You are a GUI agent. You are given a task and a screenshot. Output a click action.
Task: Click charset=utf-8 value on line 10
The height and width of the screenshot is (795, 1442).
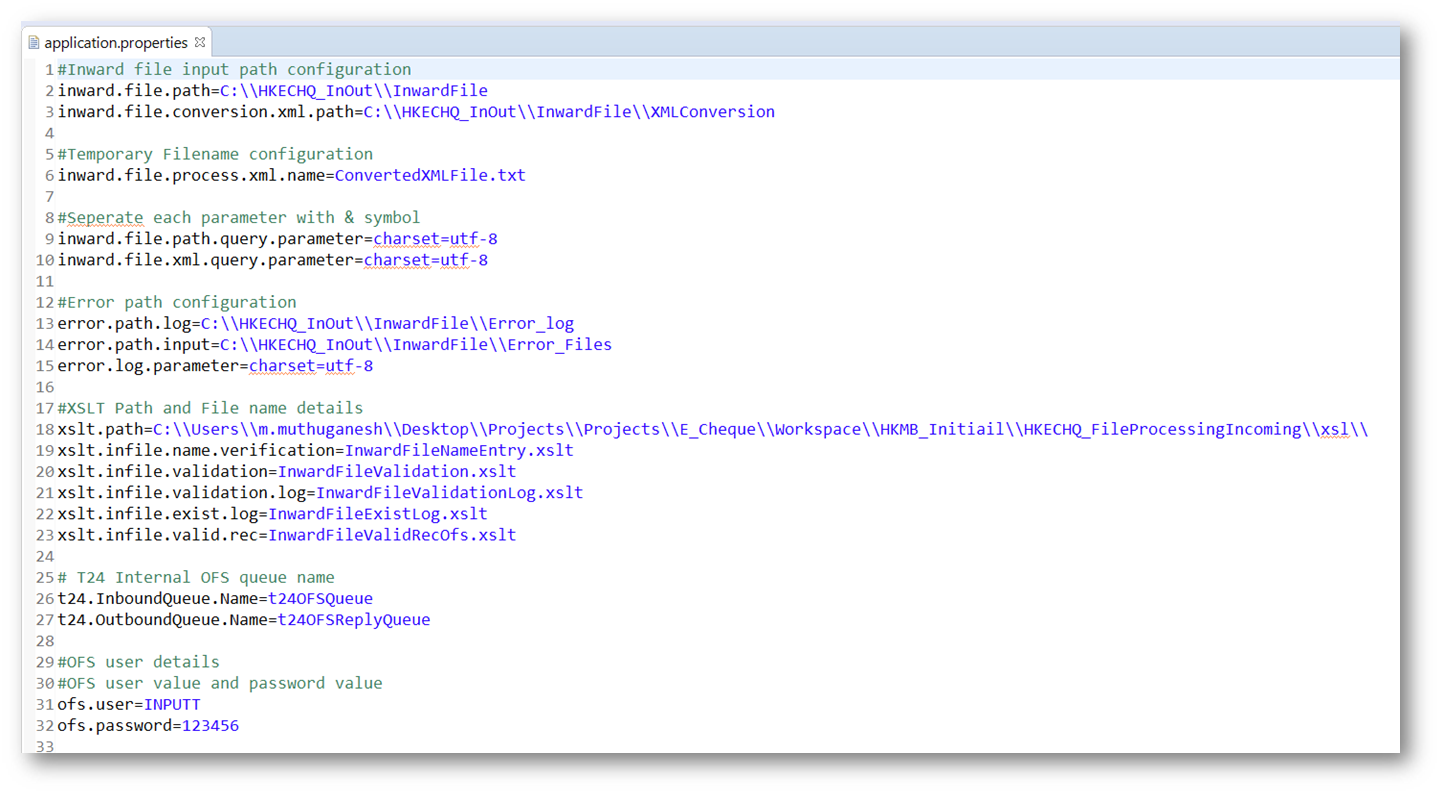coord(425,260)
